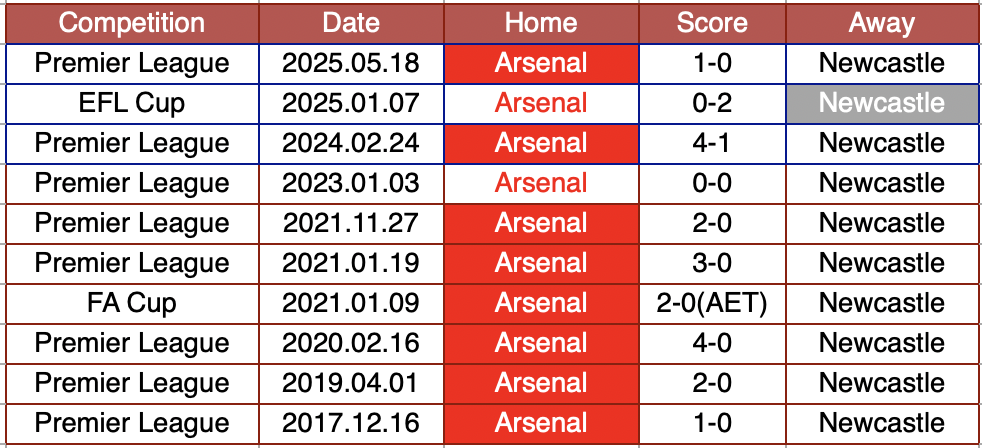Click the Competition column header
This screenshot has width=982, height=448.
[x=131, y=23]
